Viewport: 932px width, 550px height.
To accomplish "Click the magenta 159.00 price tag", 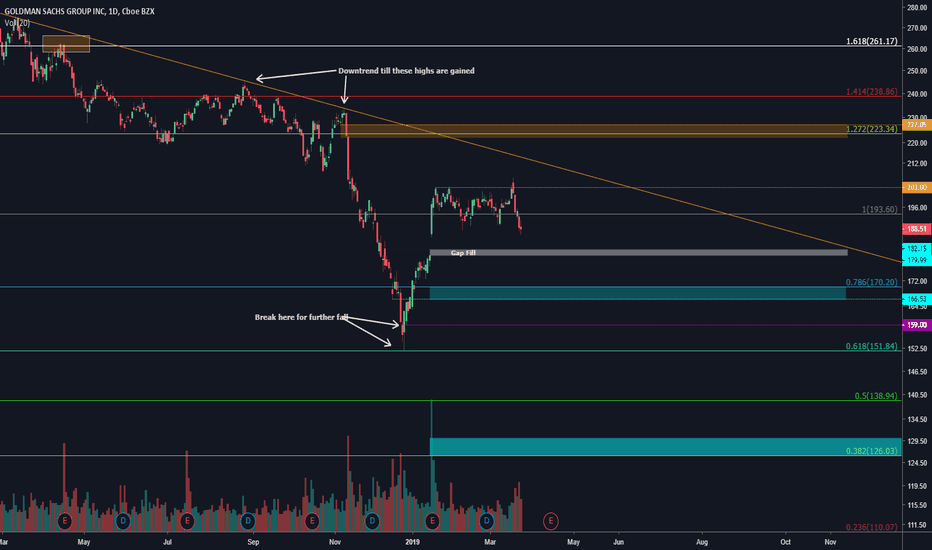I will (x=917, y=325).
